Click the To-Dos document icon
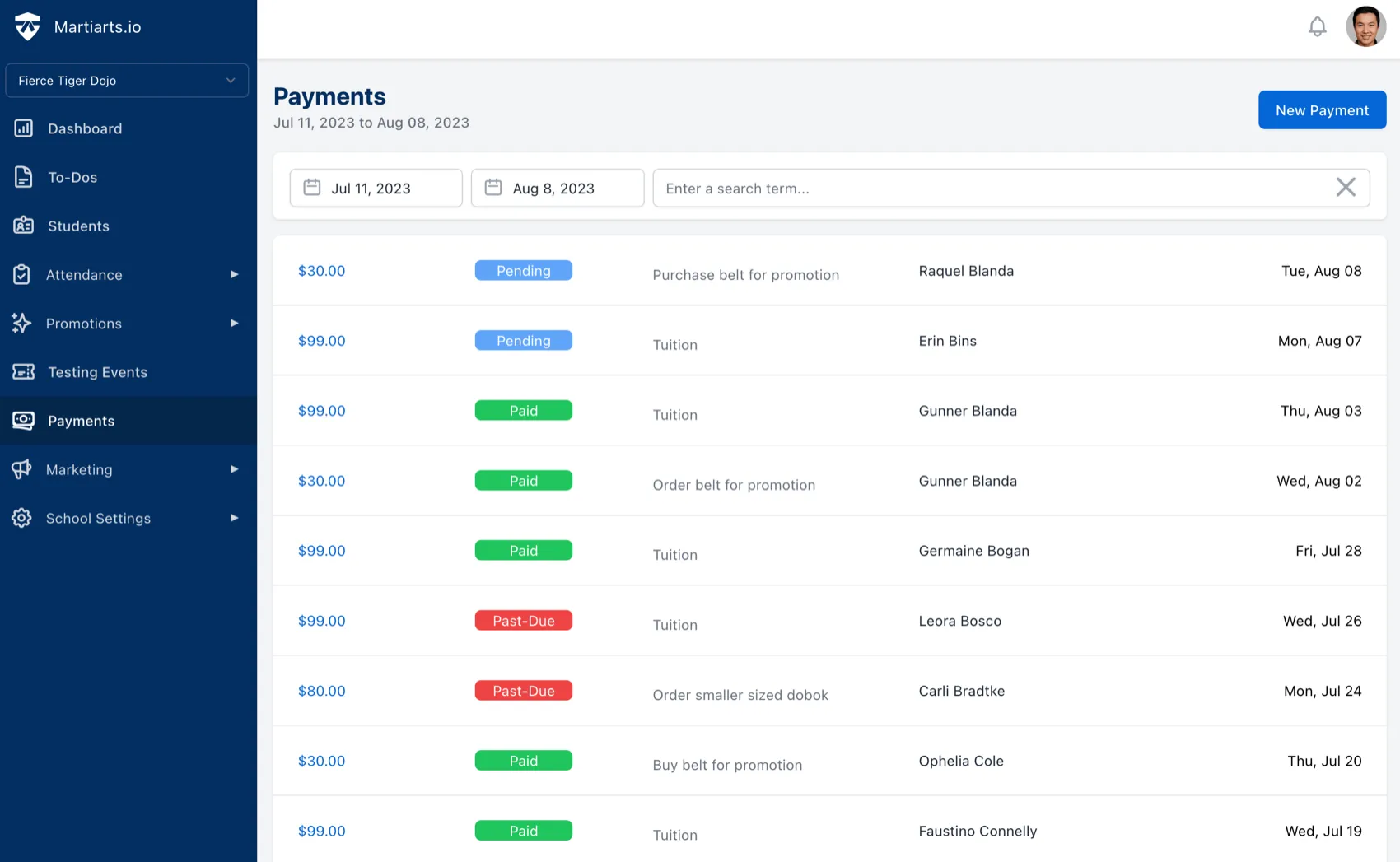 point(23,176)
